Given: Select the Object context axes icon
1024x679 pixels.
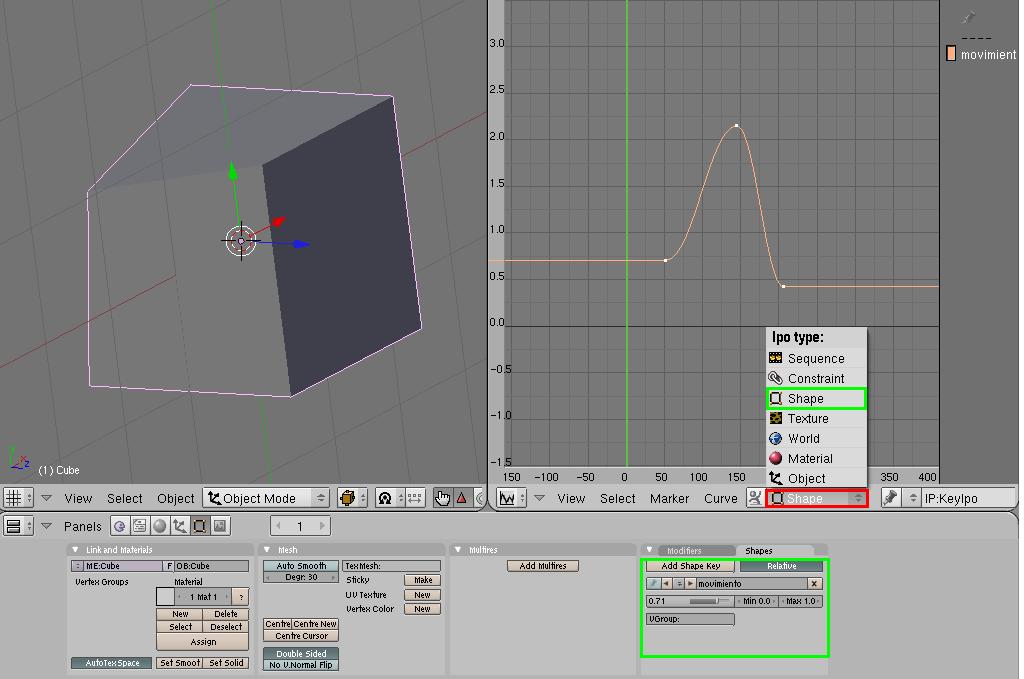Looking at the screenshot, I should 180,526.
